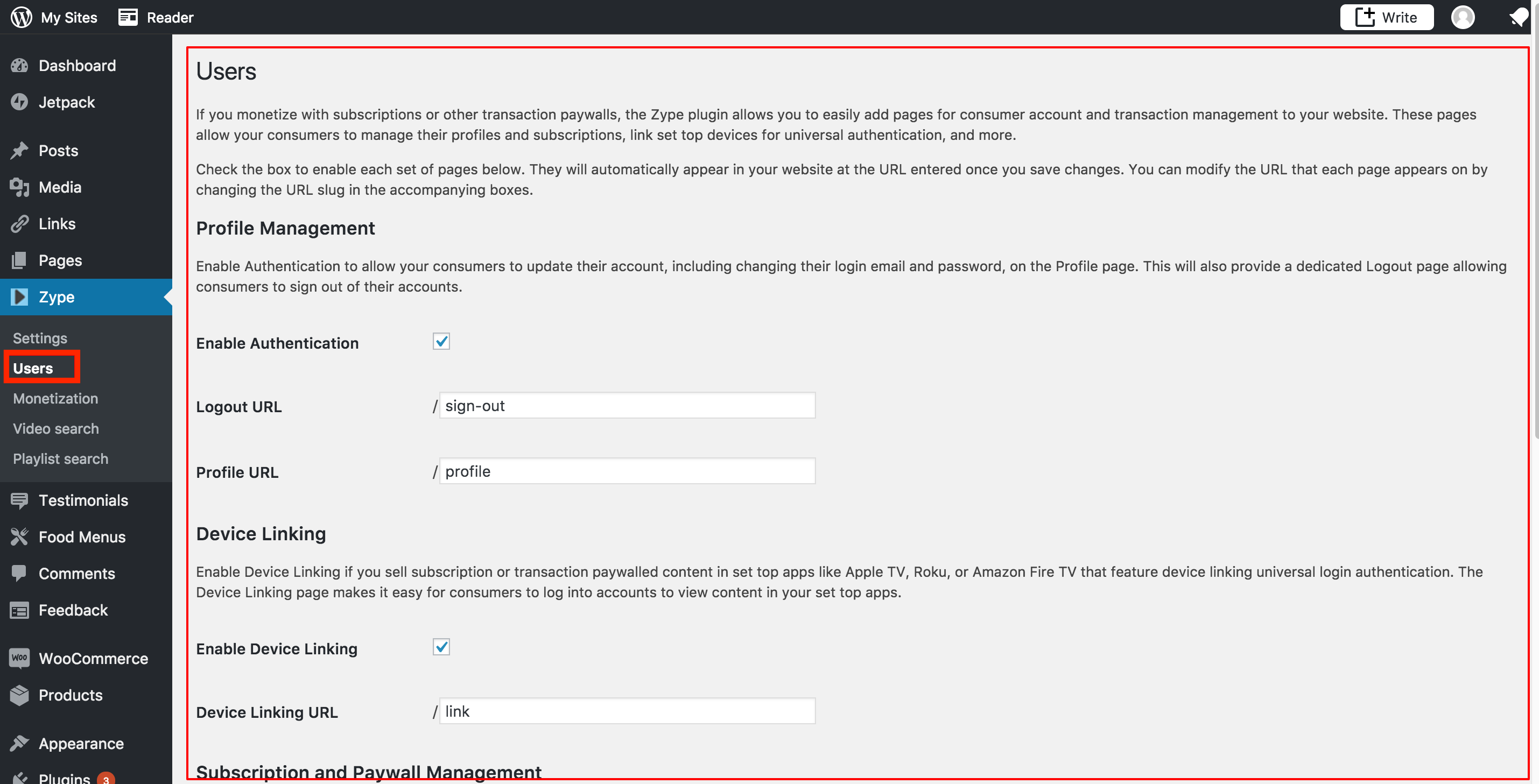Click the Dashboard gauge icon
Screen dimensions: 1539x784
pyautogui.click(x=19, y=66)
